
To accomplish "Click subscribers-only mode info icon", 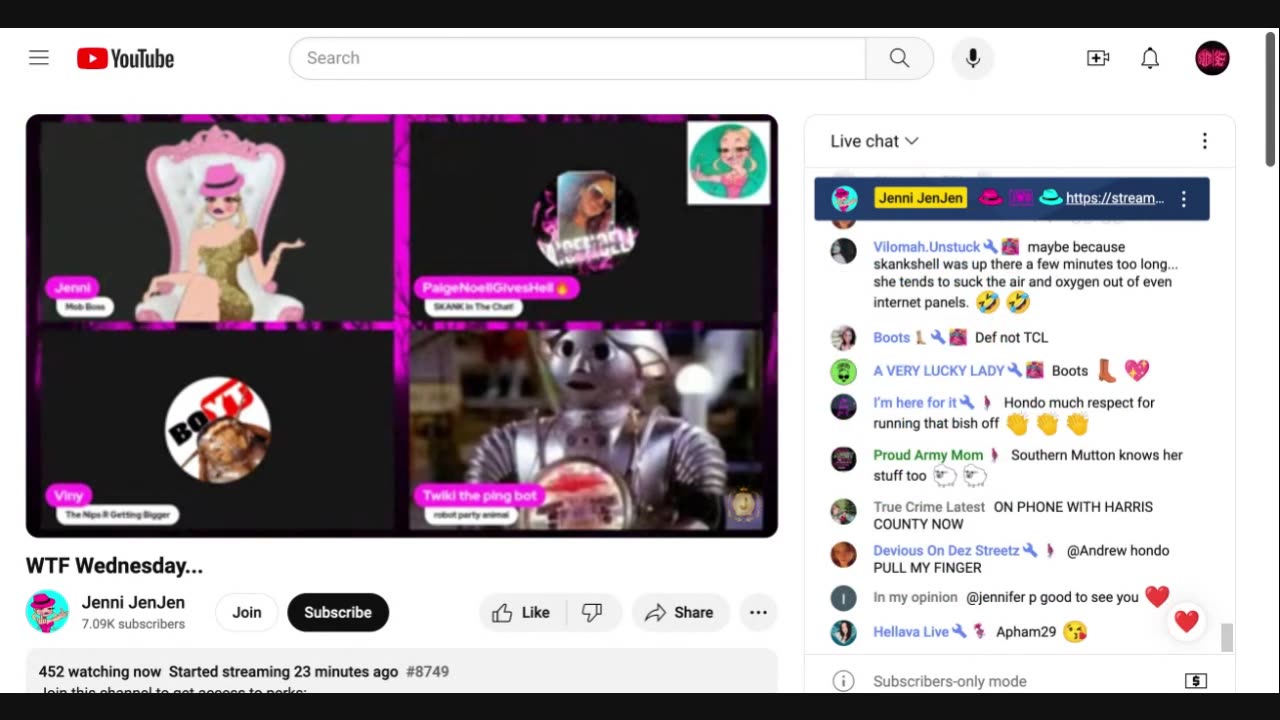I will coord(844,681).
